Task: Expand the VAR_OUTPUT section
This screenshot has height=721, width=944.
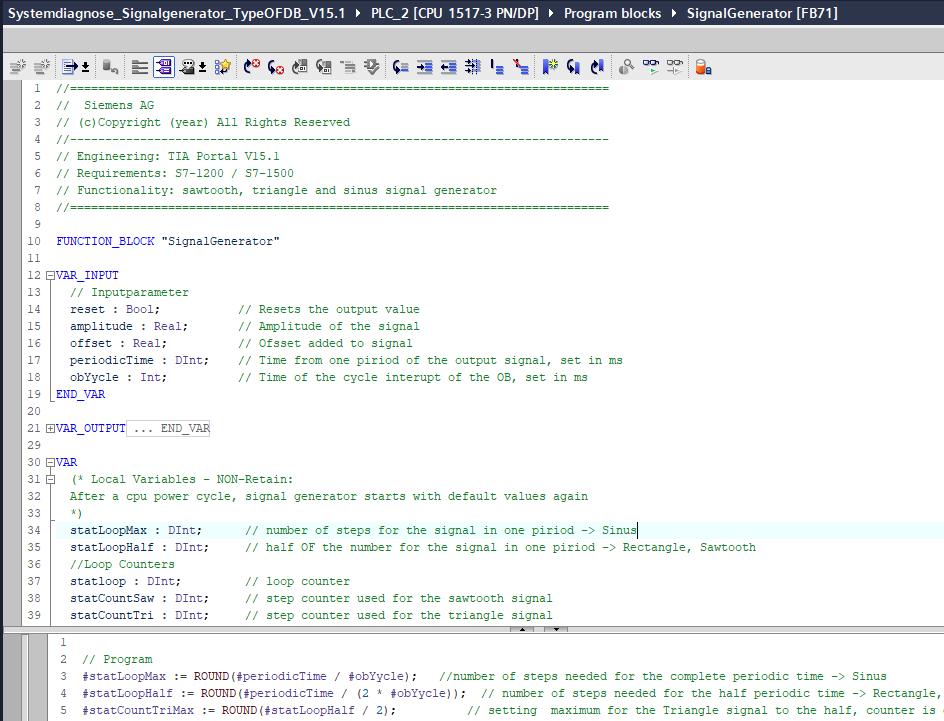Action: click(51, 429)
